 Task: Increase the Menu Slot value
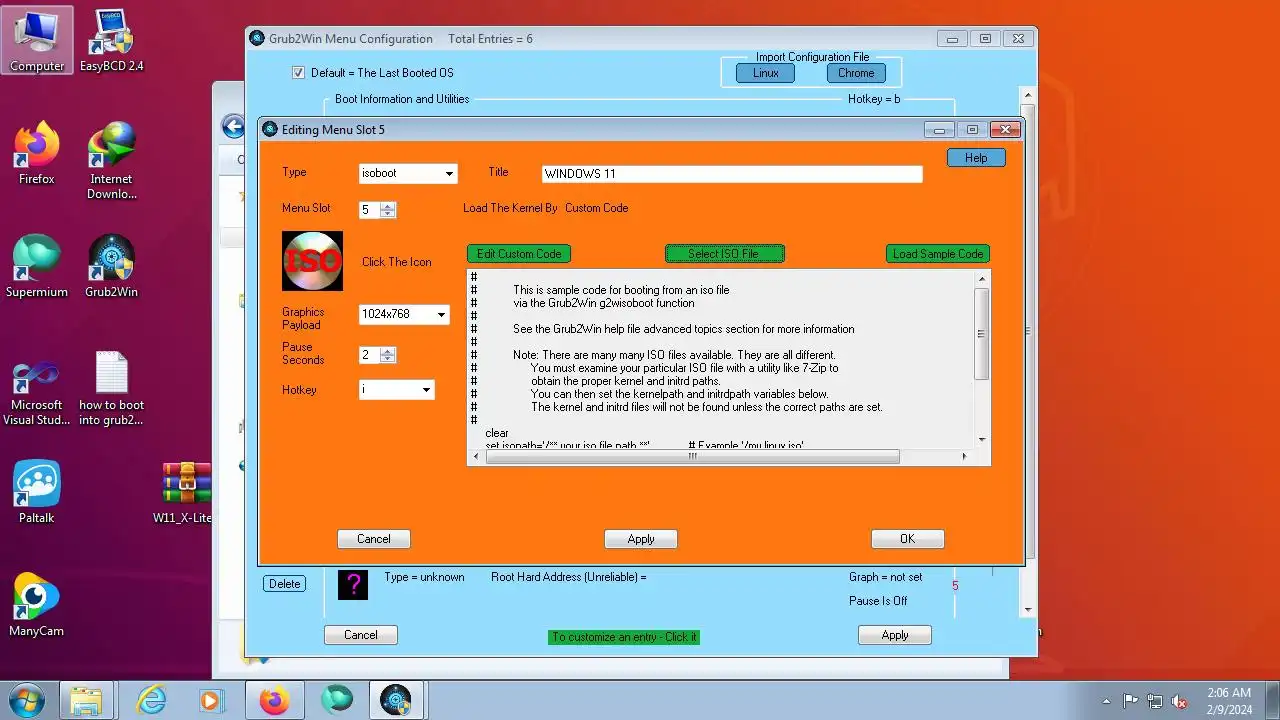(x=388, y=206)
